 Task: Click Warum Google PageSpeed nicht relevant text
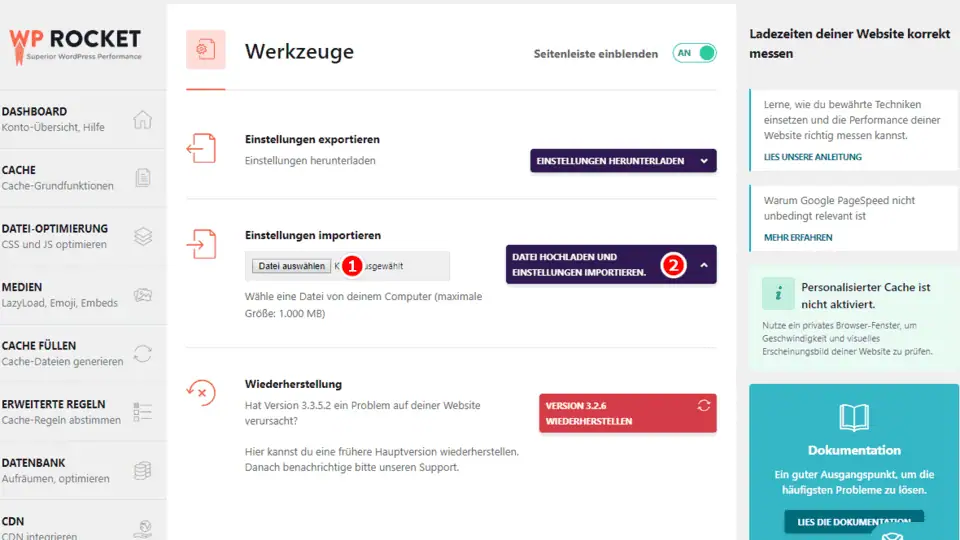pyautogui.click(x=839, y=208)
